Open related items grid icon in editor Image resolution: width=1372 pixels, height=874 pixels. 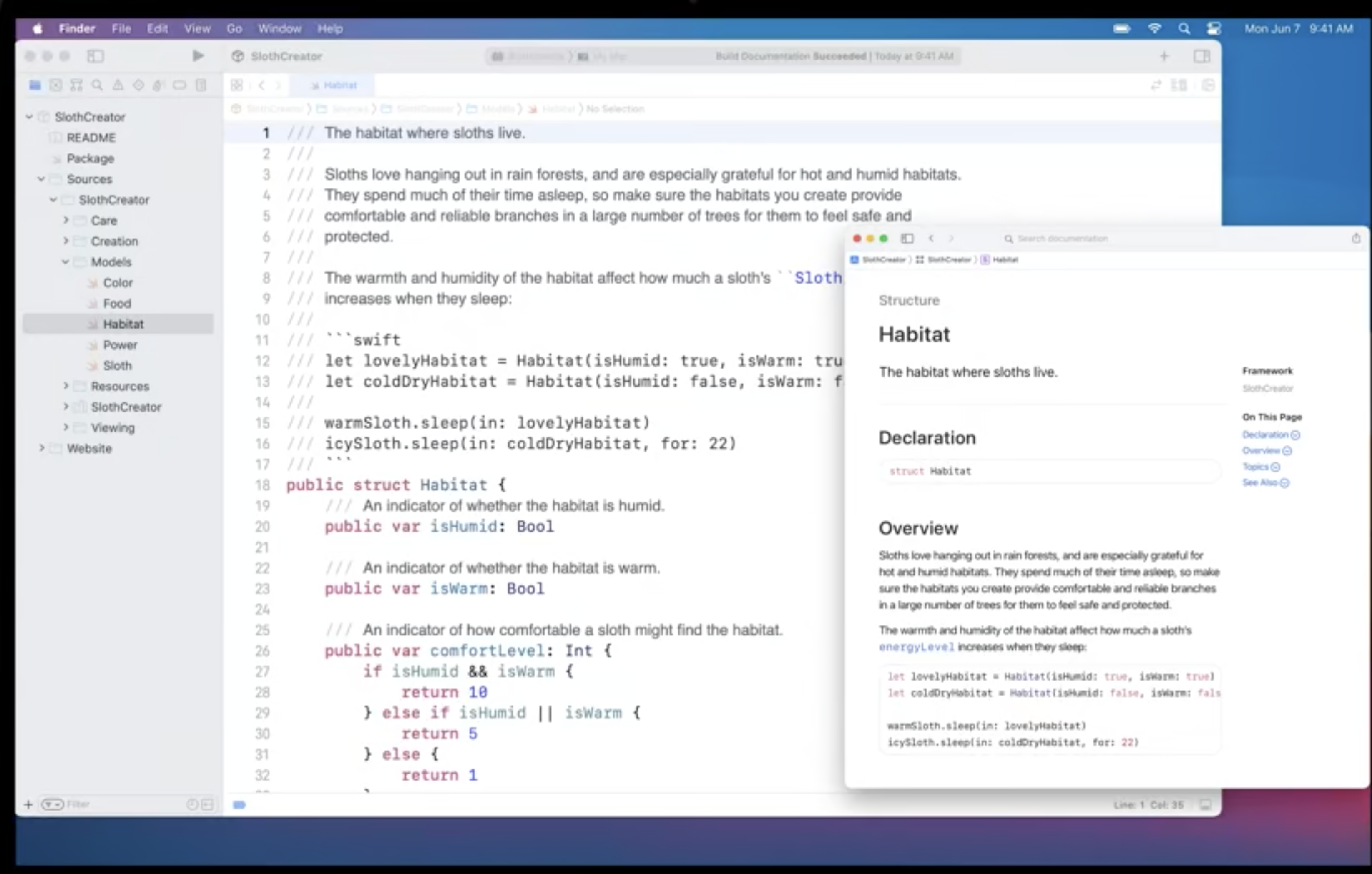click(x=236, y=85)
